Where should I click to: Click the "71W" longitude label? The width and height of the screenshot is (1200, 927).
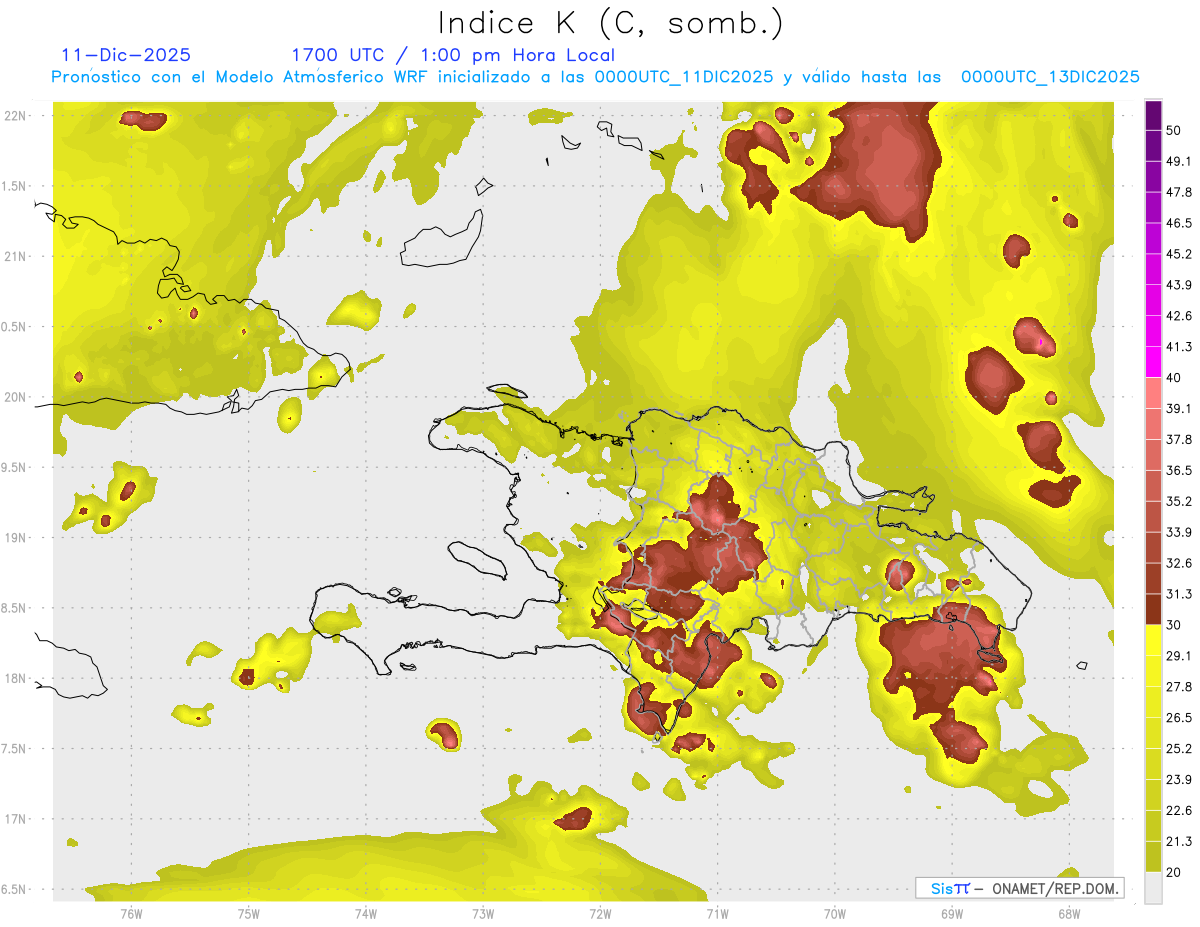[717, 914]
